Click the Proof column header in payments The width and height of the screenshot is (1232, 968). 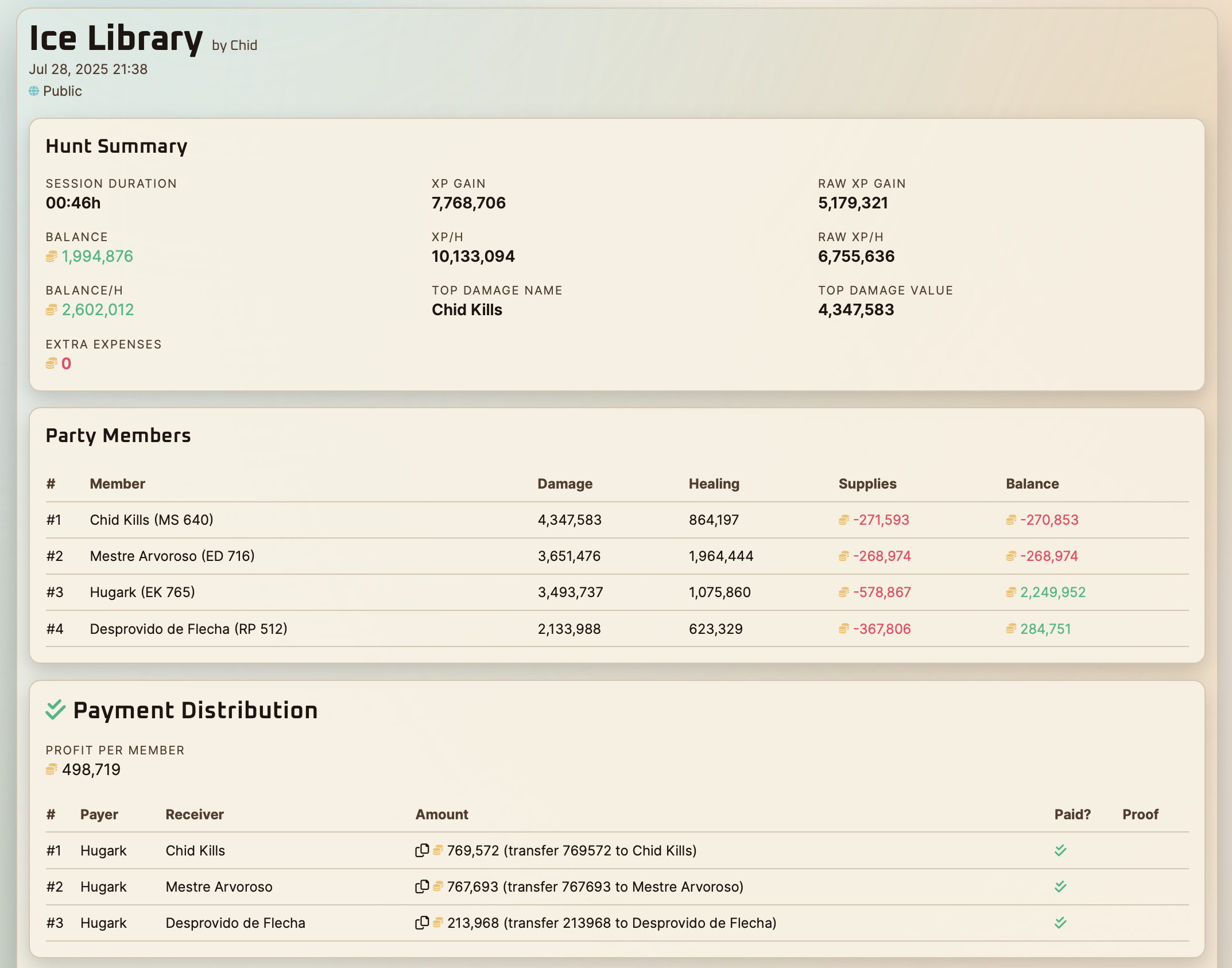pyautogui.click(x=1140, y=814)
